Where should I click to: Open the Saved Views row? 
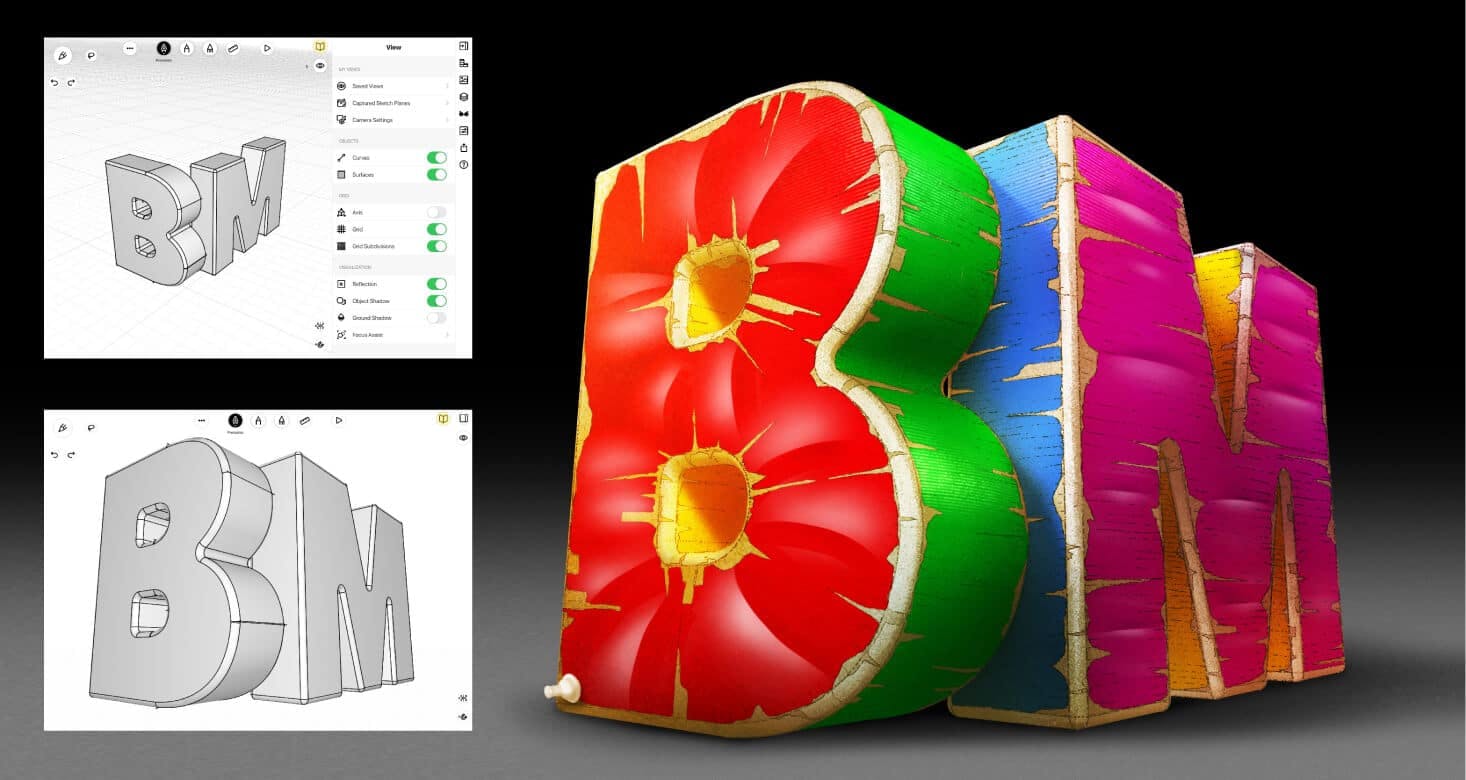pyautogui.click(x=394, y=87)
